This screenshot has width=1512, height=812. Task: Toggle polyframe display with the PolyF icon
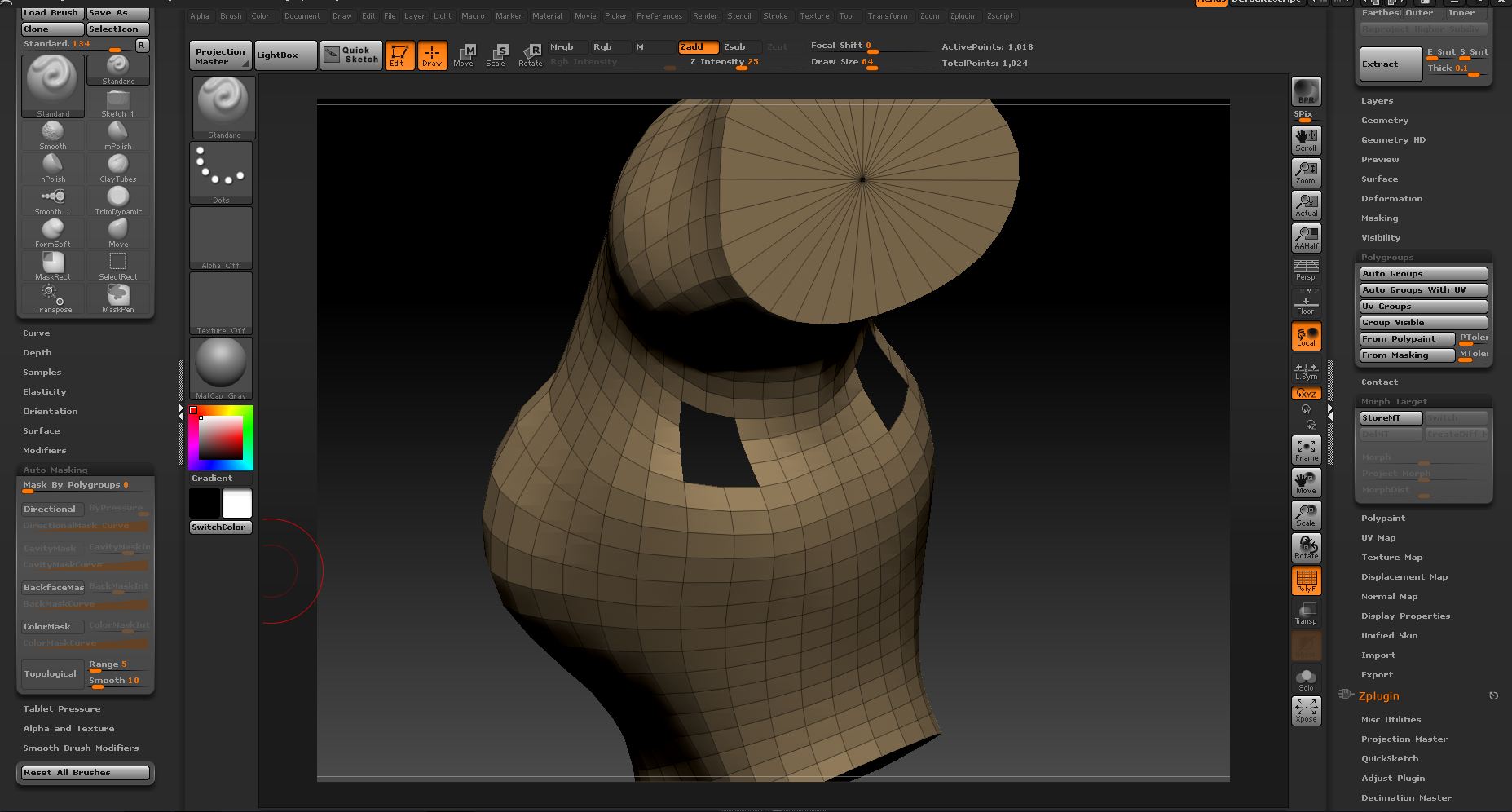coord(1306,580)
